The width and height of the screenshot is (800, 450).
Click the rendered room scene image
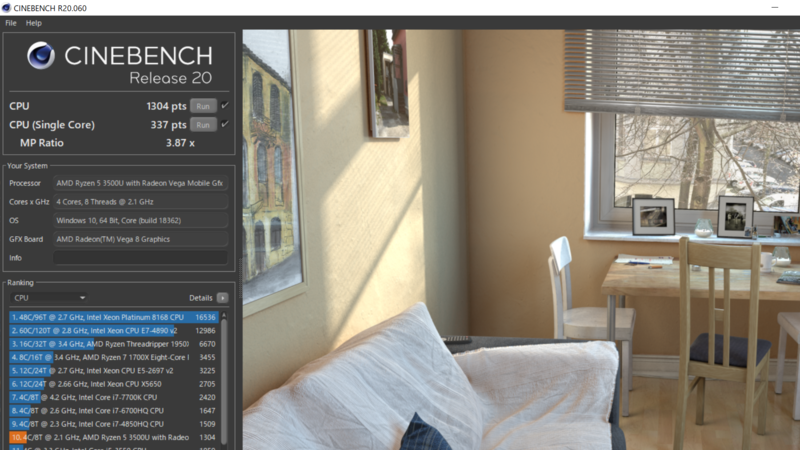pyautogui.click(x=521, y=240)
